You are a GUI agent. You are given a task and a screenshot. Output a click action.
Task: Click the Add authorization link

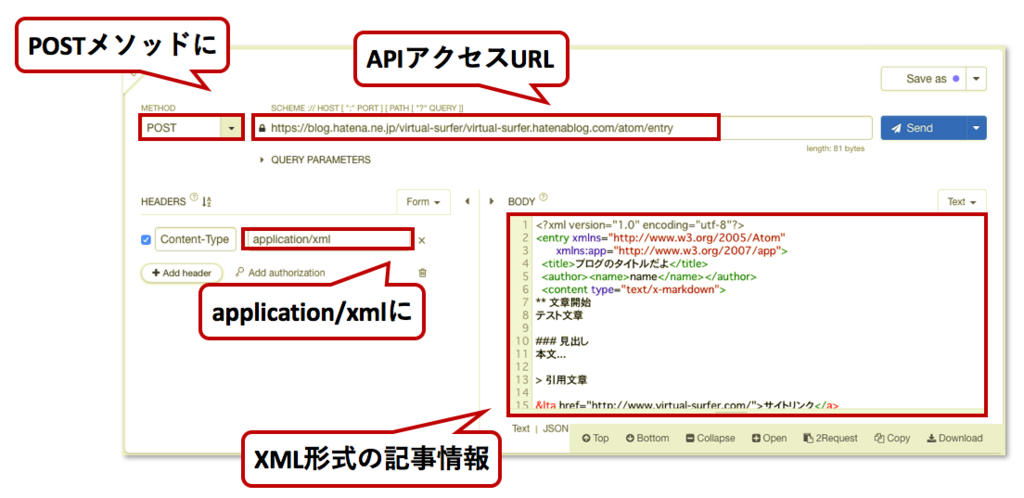[x=280, y=273]
